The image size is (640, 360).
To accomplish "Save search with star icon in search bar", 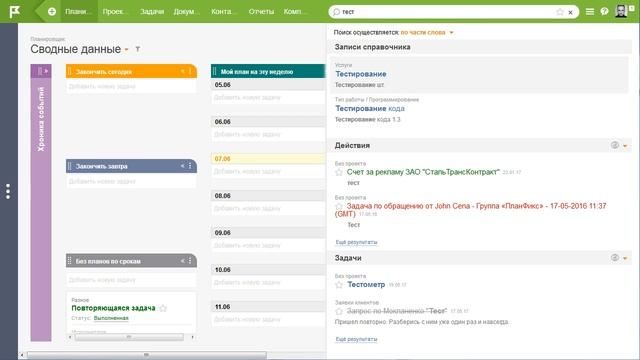I will 560,12.
